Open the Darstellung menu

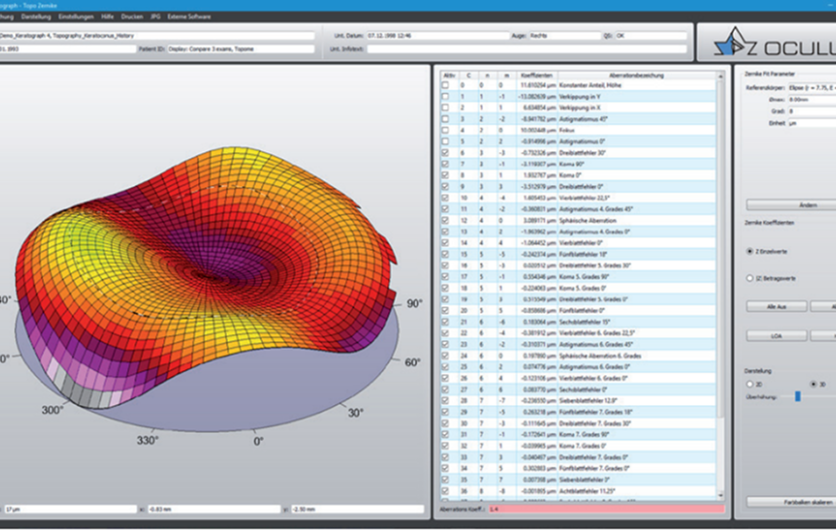[x=36, y=17]
